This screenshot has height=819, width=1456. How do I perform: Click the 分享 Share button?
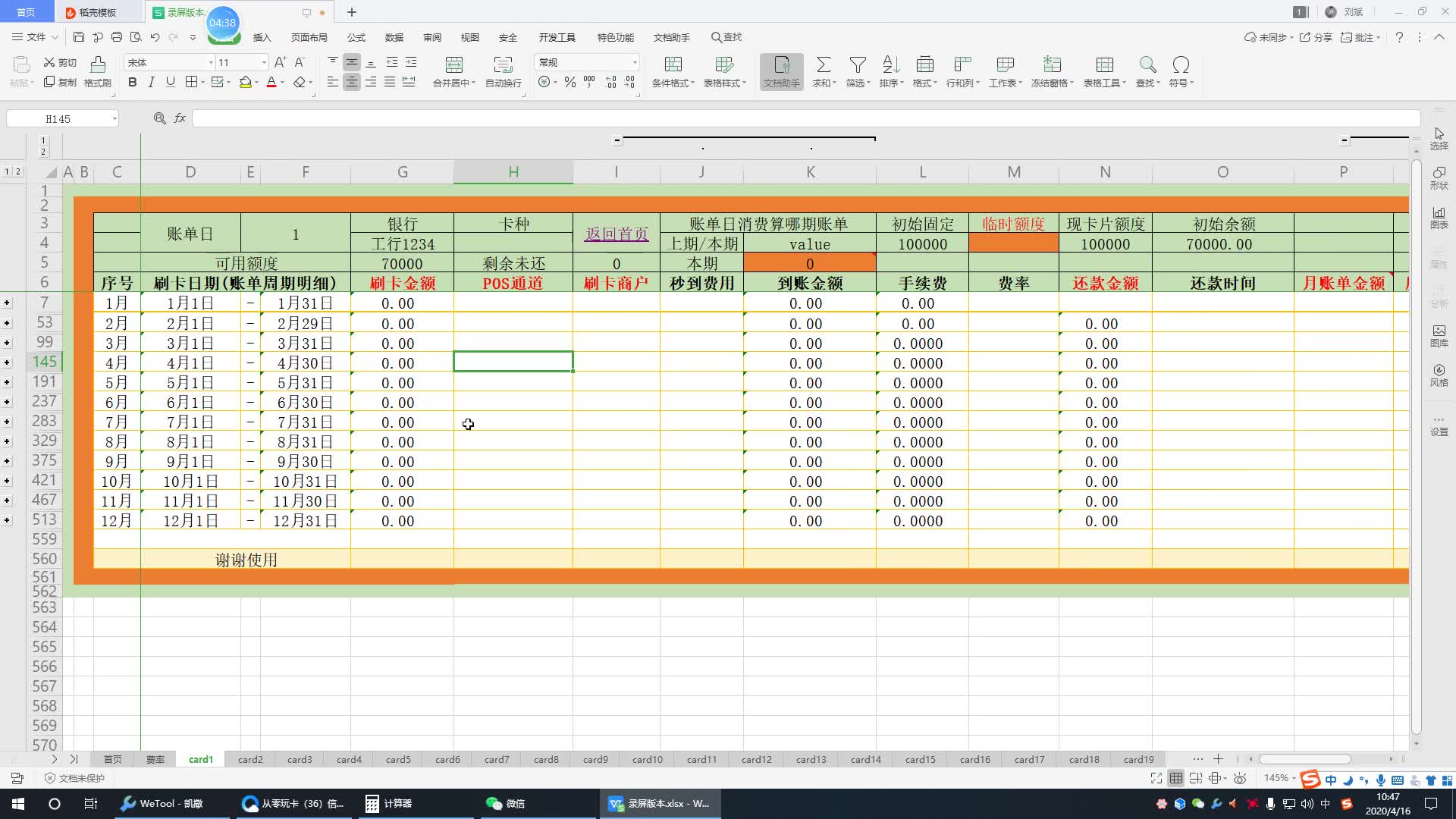click(1316, 37)
